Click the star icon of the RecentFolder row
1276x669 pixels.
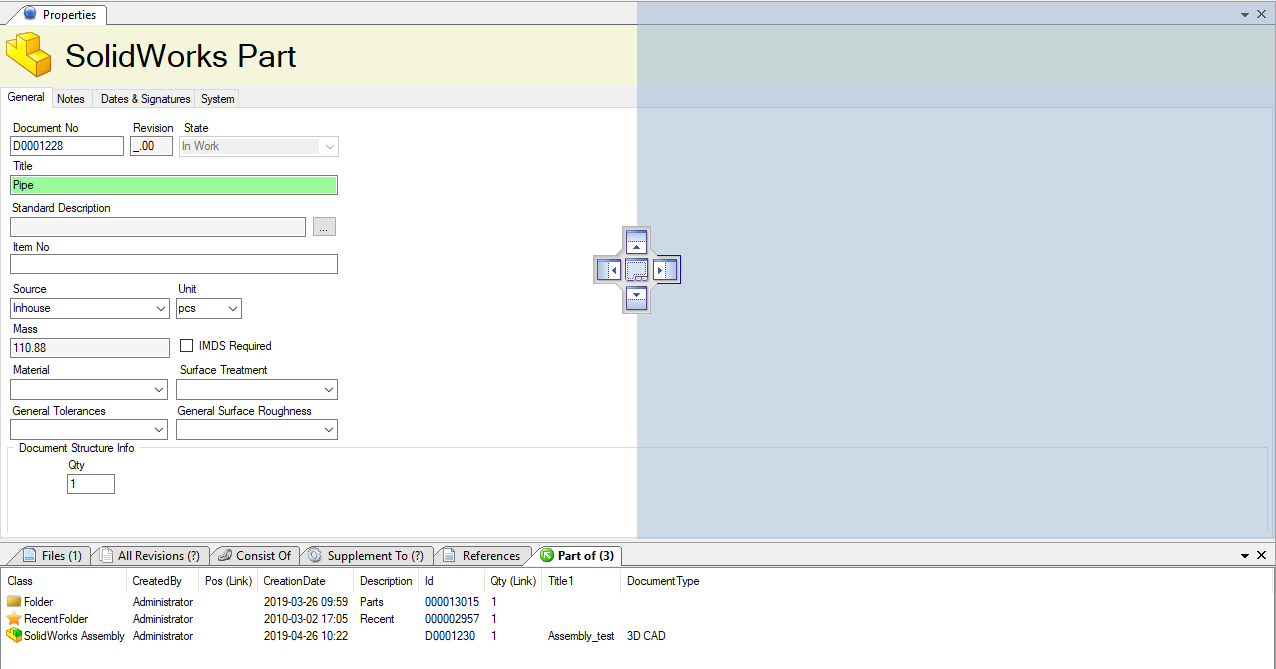pyautogui.click(x=14, y=619)
